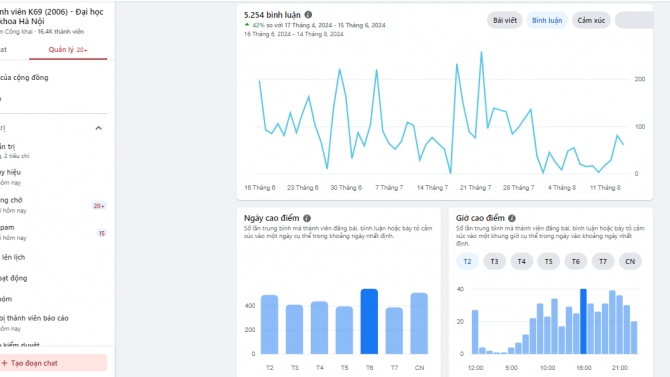This screenshot has width=670, height=377.
Task: Click the Tạo đoạn chat button
Action: (x=53, y=363)
